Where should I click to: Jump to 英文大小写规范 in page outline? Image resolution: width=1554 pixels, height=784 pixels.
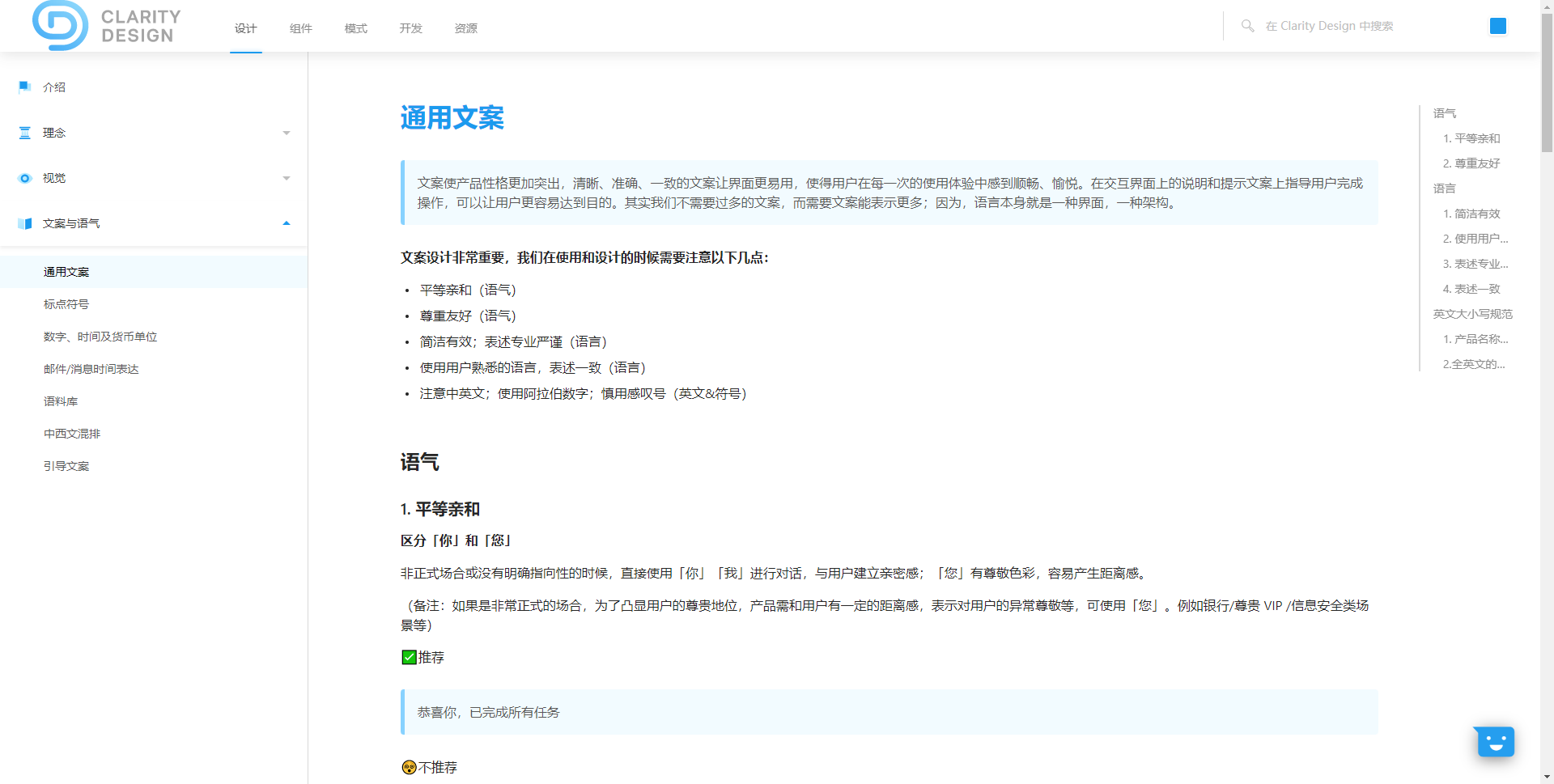pyautogui.click(x=1472, y=314)
